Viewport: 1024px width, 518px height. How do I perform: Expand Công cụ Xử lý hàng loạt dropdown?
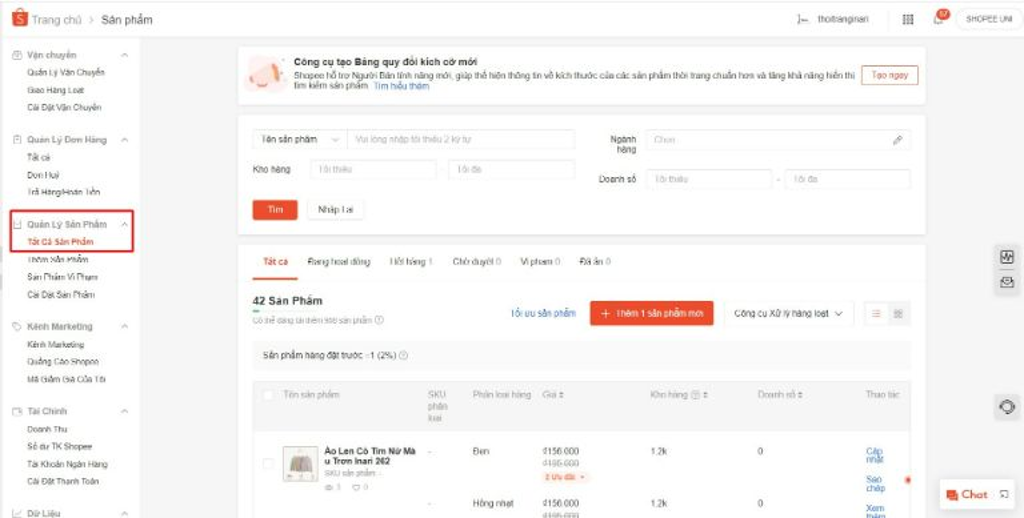point(788,313)
